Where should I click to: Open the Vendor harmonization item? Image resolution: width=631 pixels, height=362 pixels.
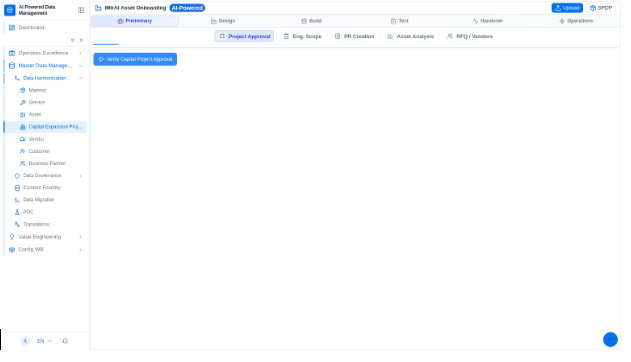tap(45, 139)
